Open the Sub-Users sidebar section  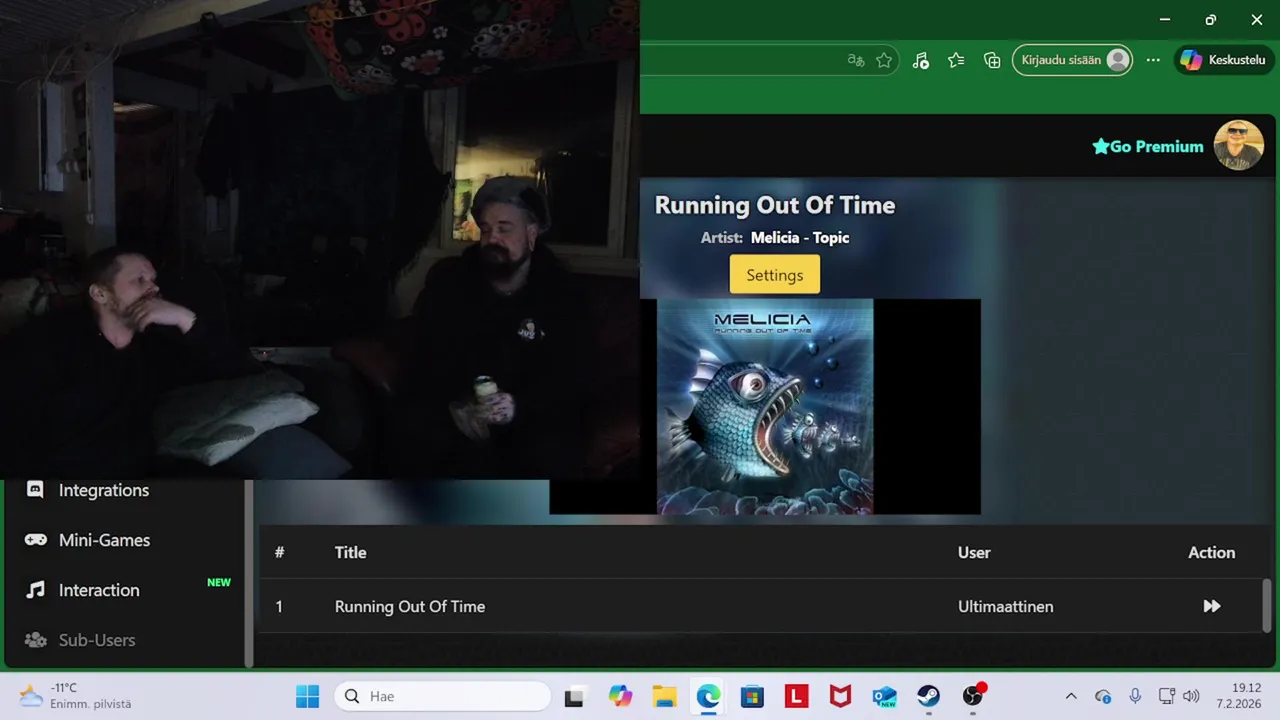click(96, 640)
